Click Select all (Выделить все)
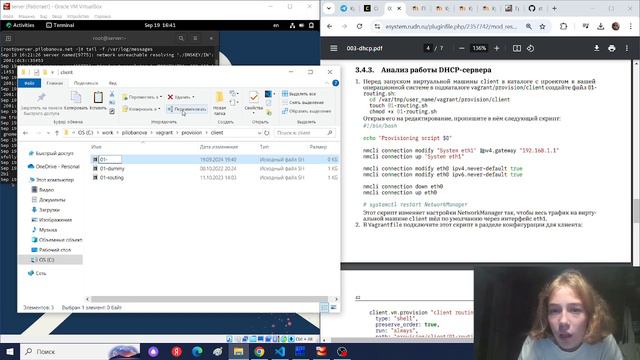Image resolution: width=640 pixels, height=360 pixels. 299,94
